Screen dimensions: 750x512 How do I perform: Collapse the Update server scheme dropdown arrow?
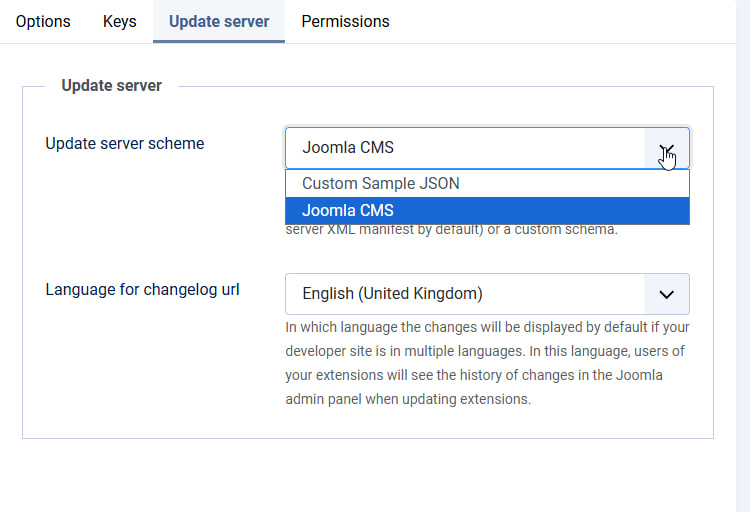667,148
